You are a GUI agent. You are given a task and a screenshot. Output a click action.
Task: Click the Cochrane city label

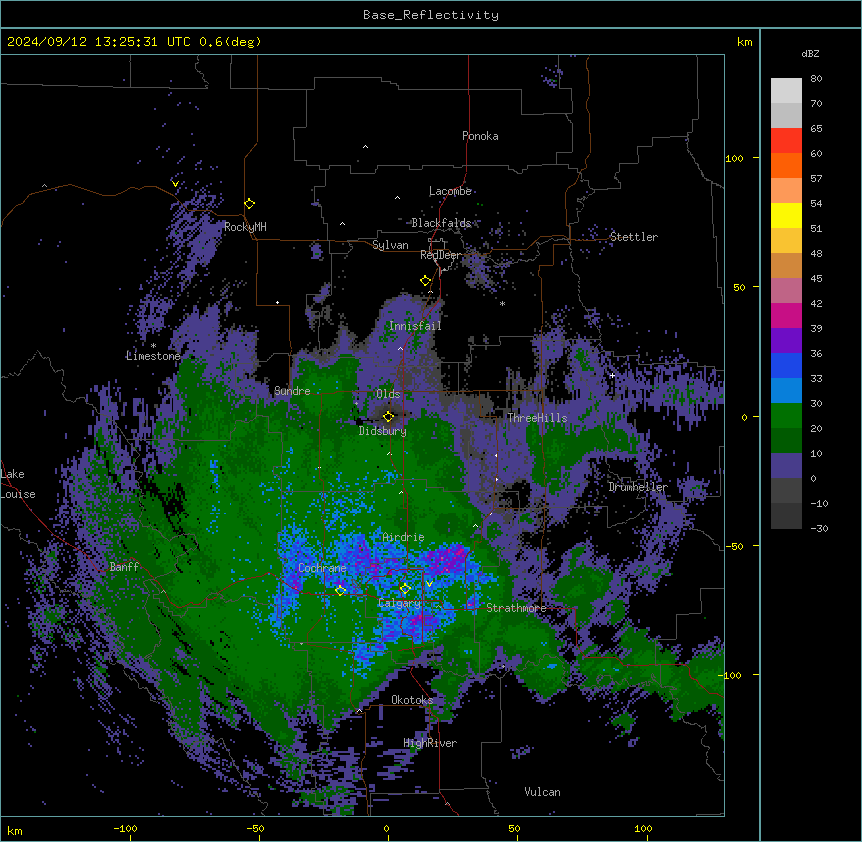(x=322, y=568)
